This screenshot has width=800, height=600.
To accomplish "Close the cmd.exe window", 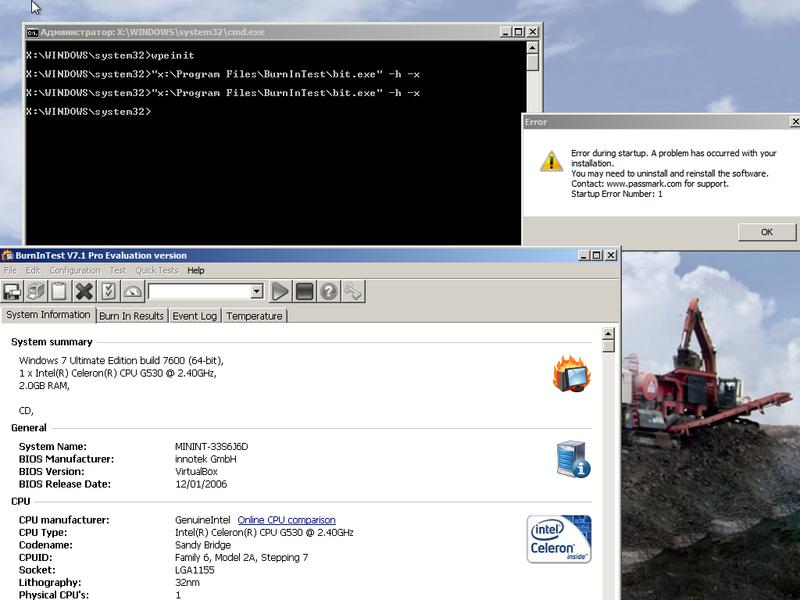I will [x=532, y=32].
